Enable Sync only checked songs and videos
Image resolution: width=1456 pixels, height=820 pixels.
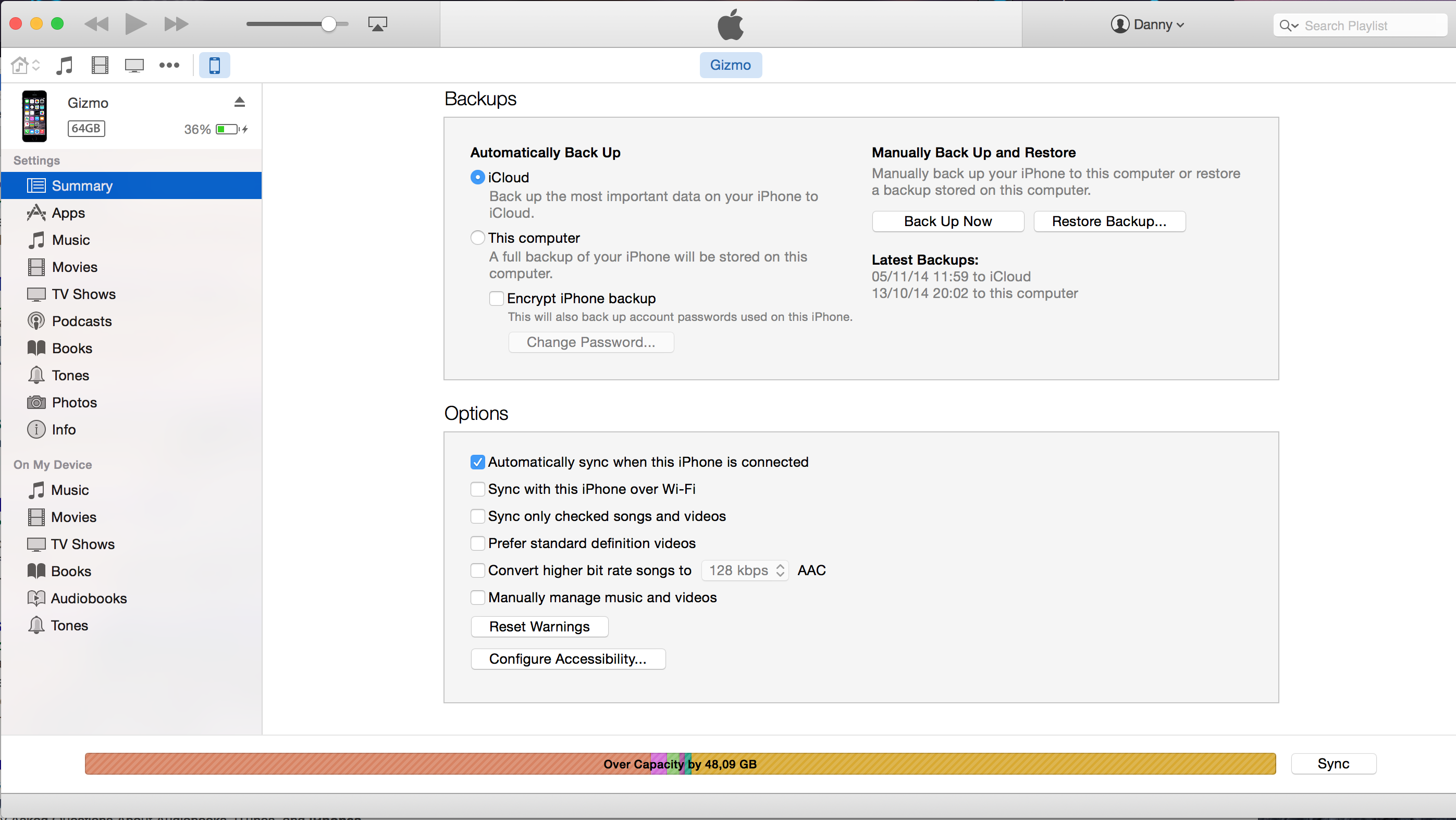point(478,516)
